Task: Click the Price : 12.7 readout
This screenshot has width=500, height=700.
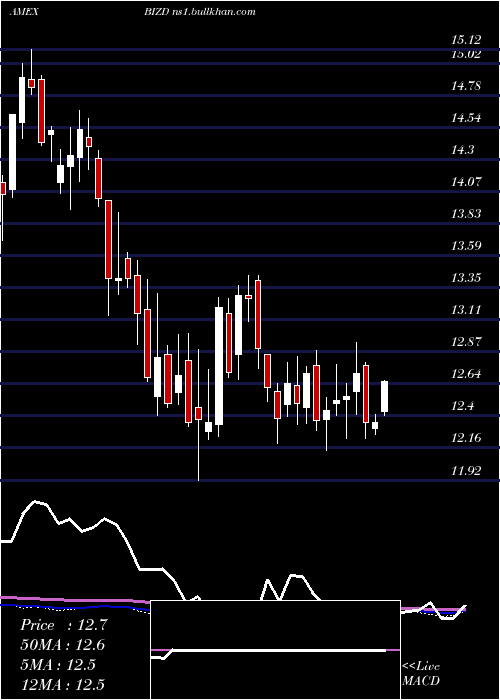Action: tap(63, 625)
